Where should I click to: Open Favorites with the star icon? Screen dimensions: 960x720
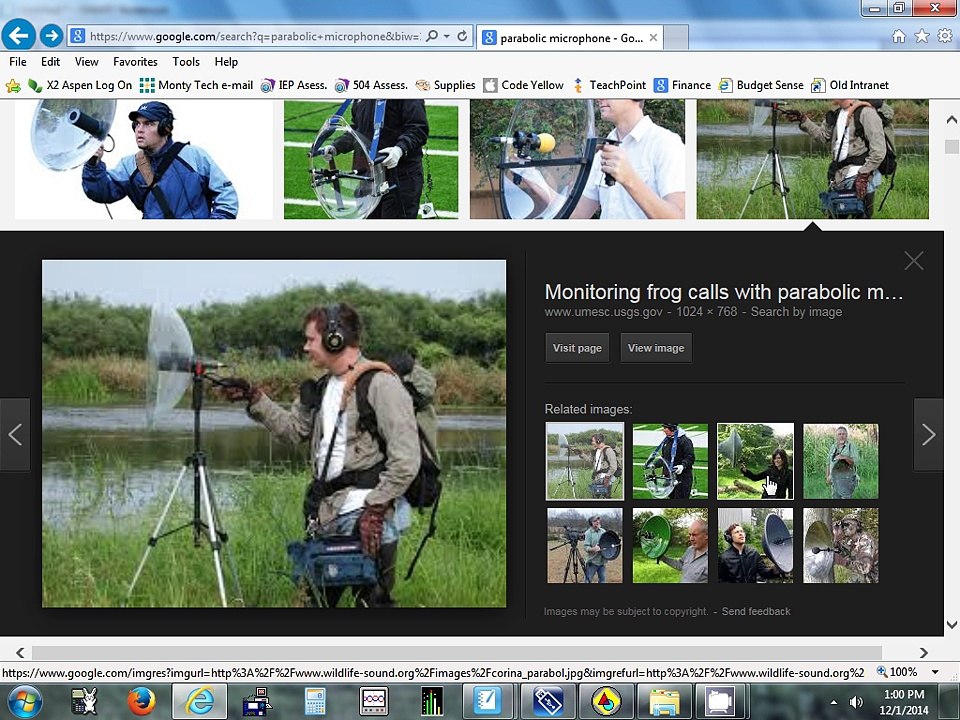pos(921,36)
